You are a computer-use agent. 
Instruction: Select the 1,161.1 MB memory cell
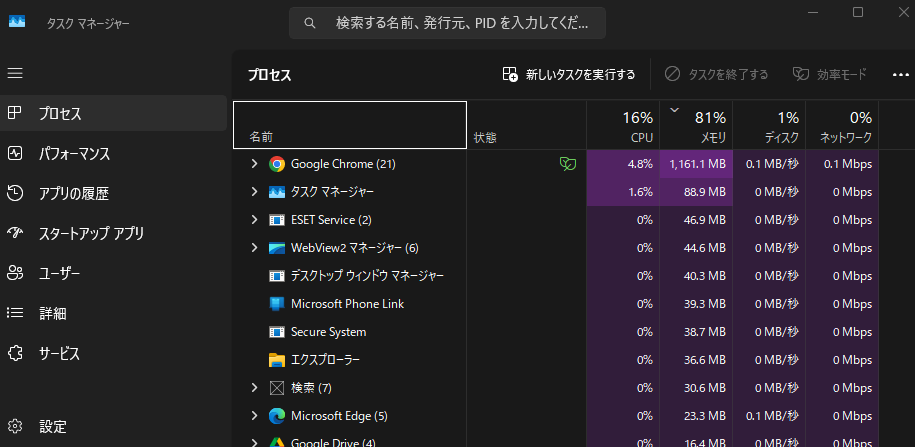(x=696, y=164)
